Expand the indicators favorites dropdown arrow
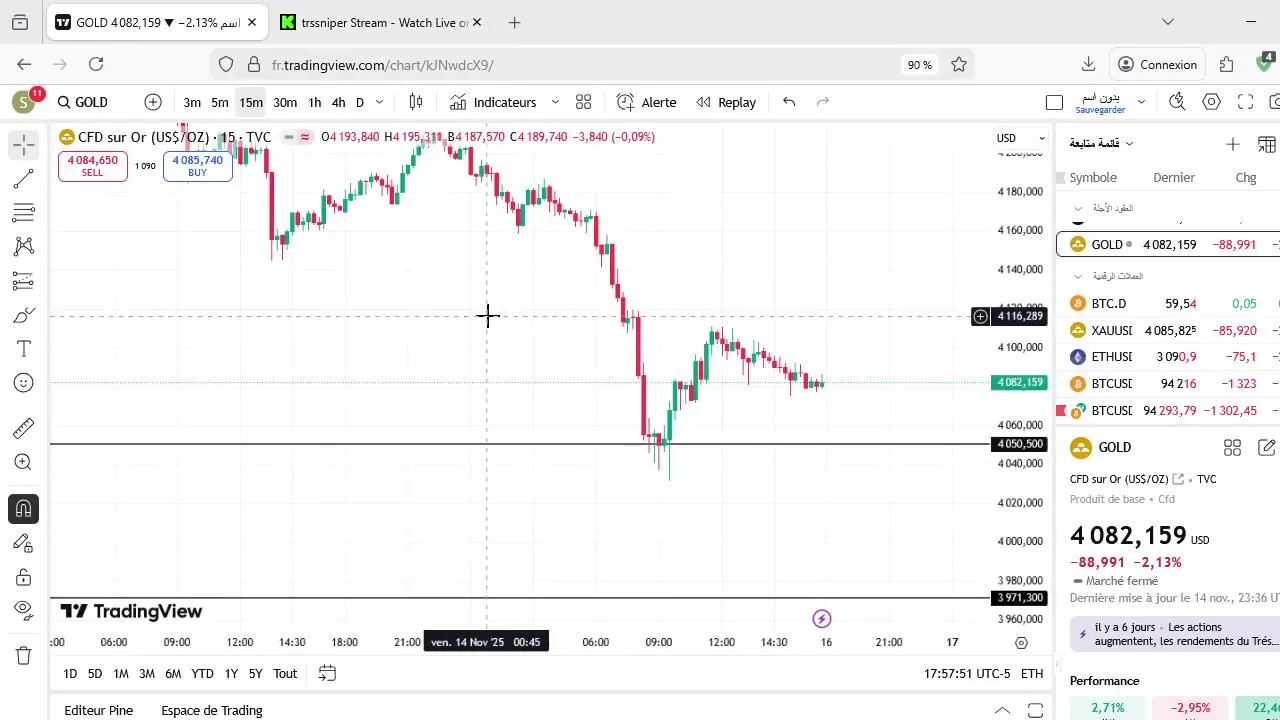Viewport: 1280px width, 720px height. (555, 102)
